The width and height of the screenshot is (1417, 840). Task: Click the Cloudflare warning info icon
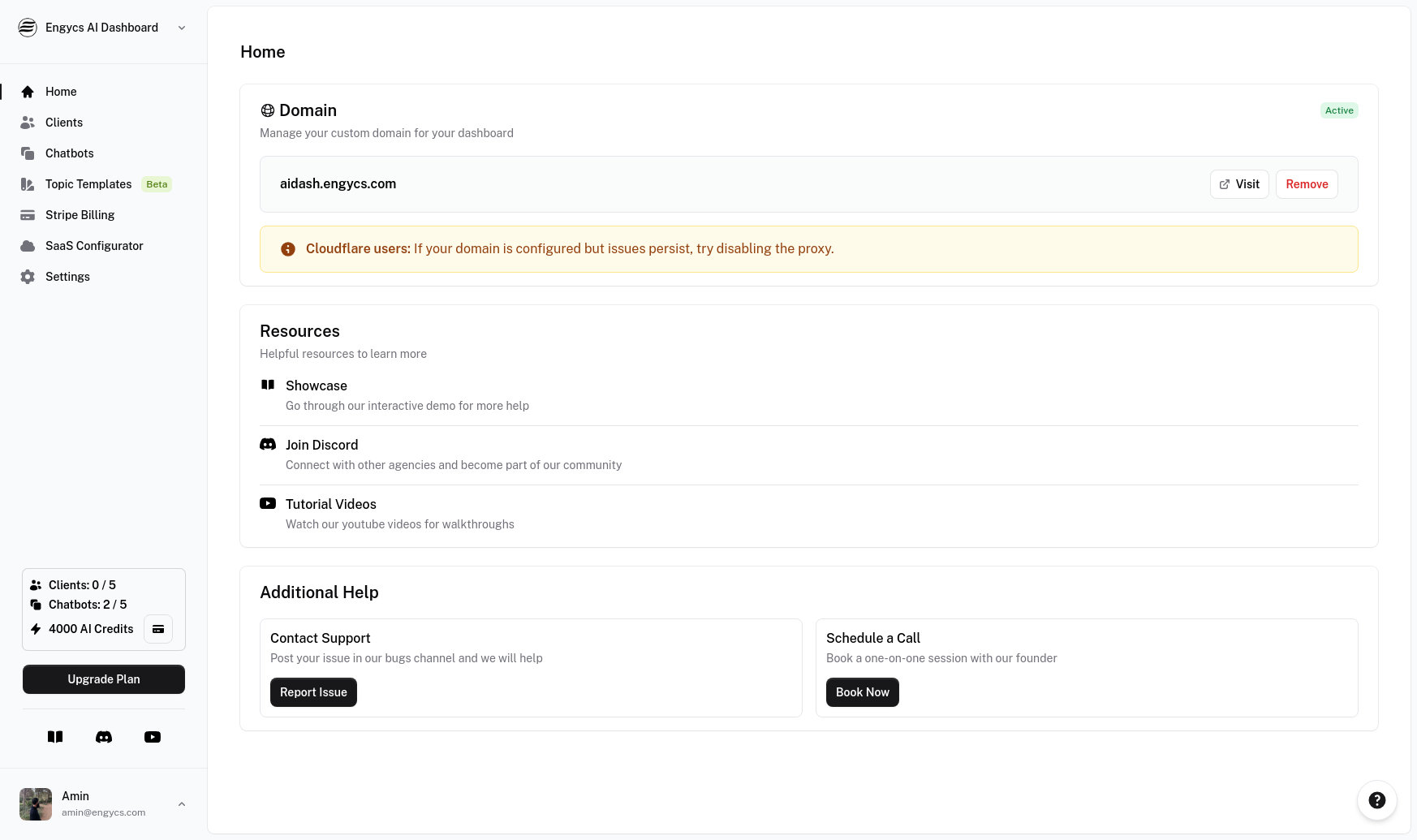(288, 249)
